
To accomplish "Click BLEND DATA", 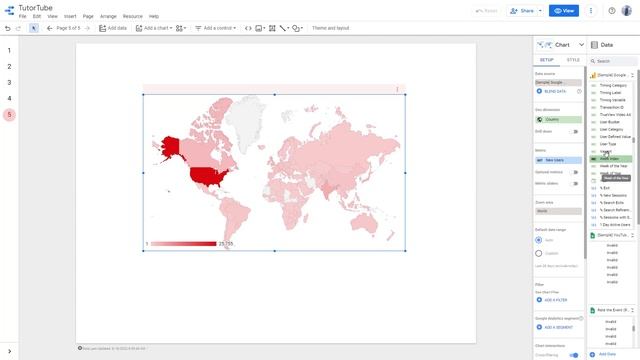I will [551, 91].
